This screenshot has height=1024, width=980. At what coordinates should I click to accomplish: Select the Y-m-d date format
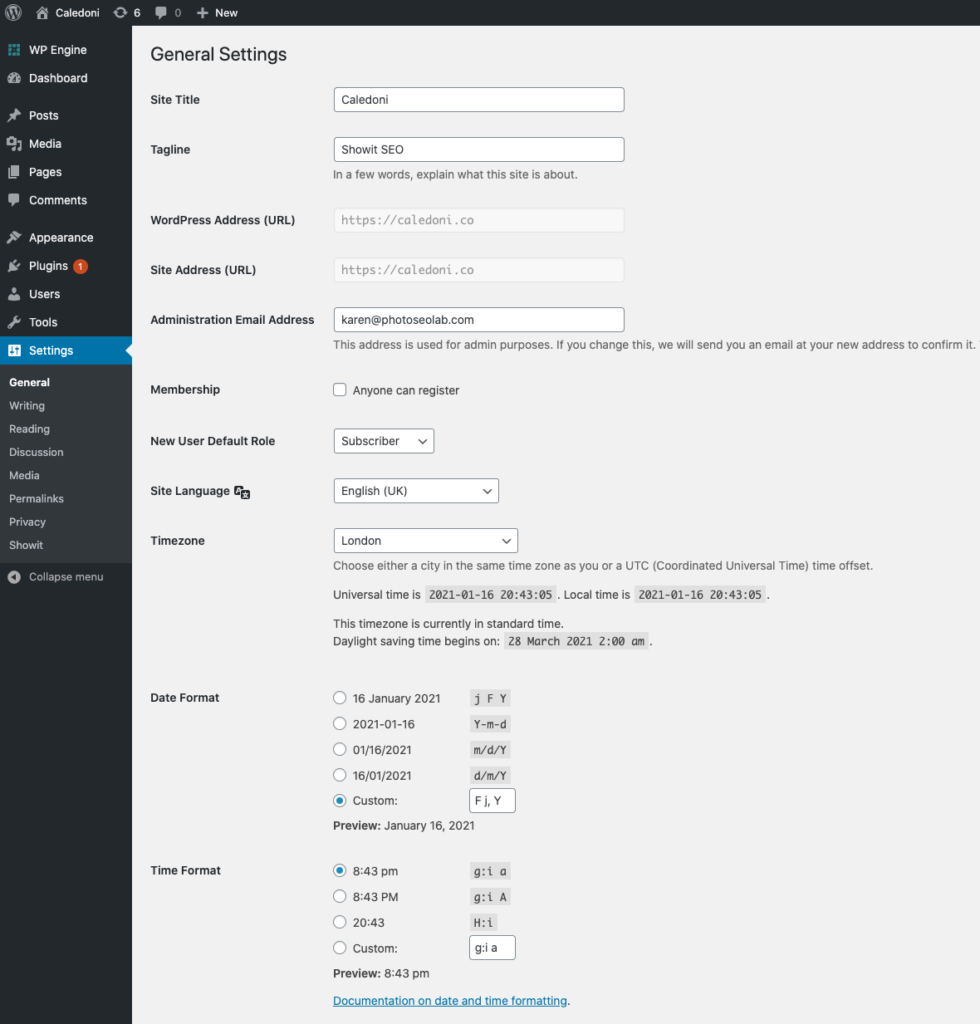coord(340,723)
